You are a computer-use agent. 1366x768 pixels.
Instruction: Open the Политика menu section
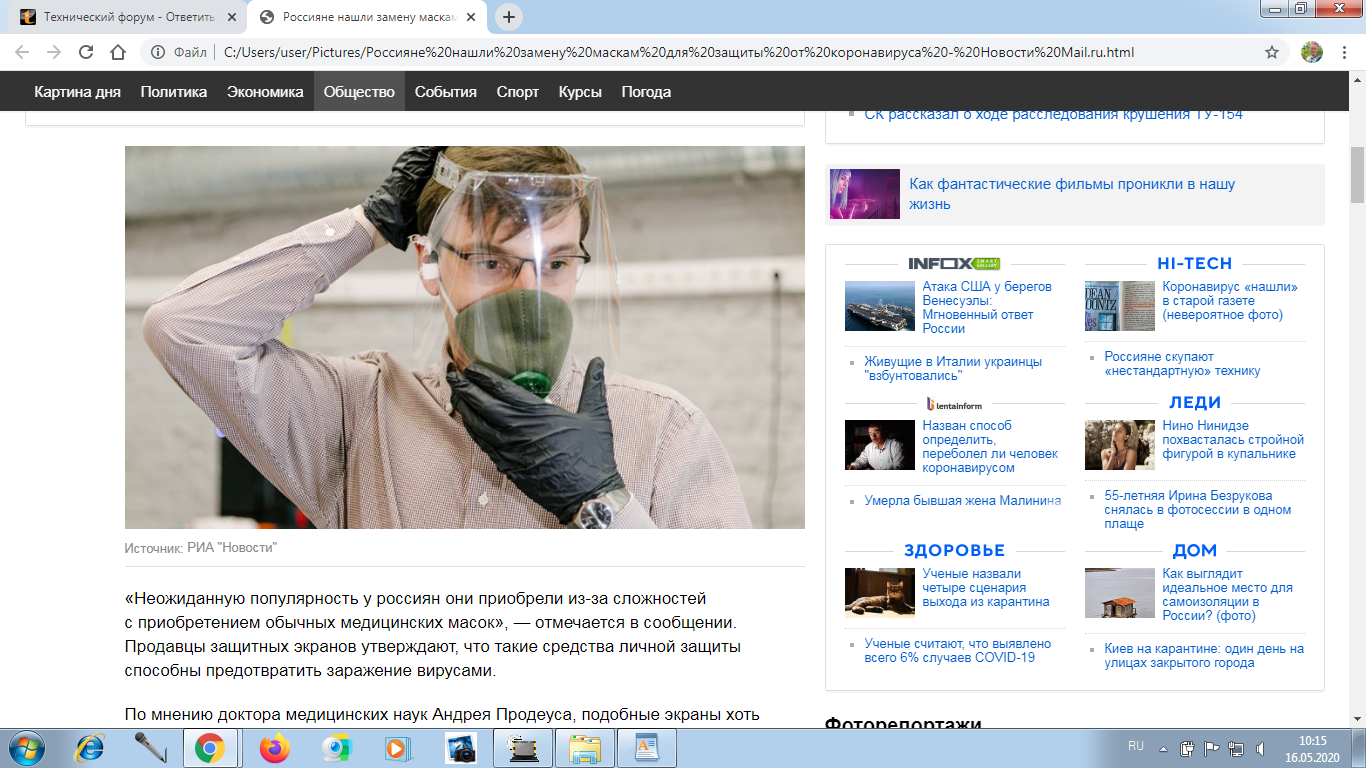tap(173, 92)
